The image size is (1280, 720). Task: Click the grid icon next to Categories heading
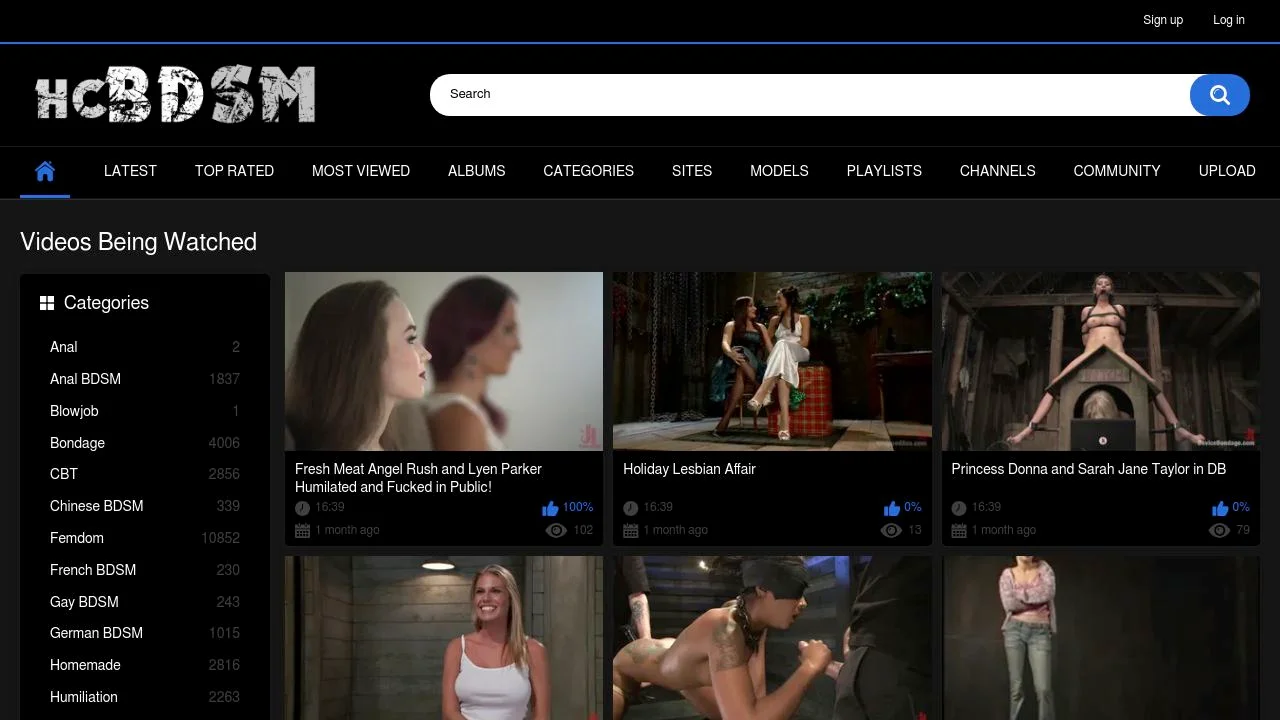coord(47,302)
